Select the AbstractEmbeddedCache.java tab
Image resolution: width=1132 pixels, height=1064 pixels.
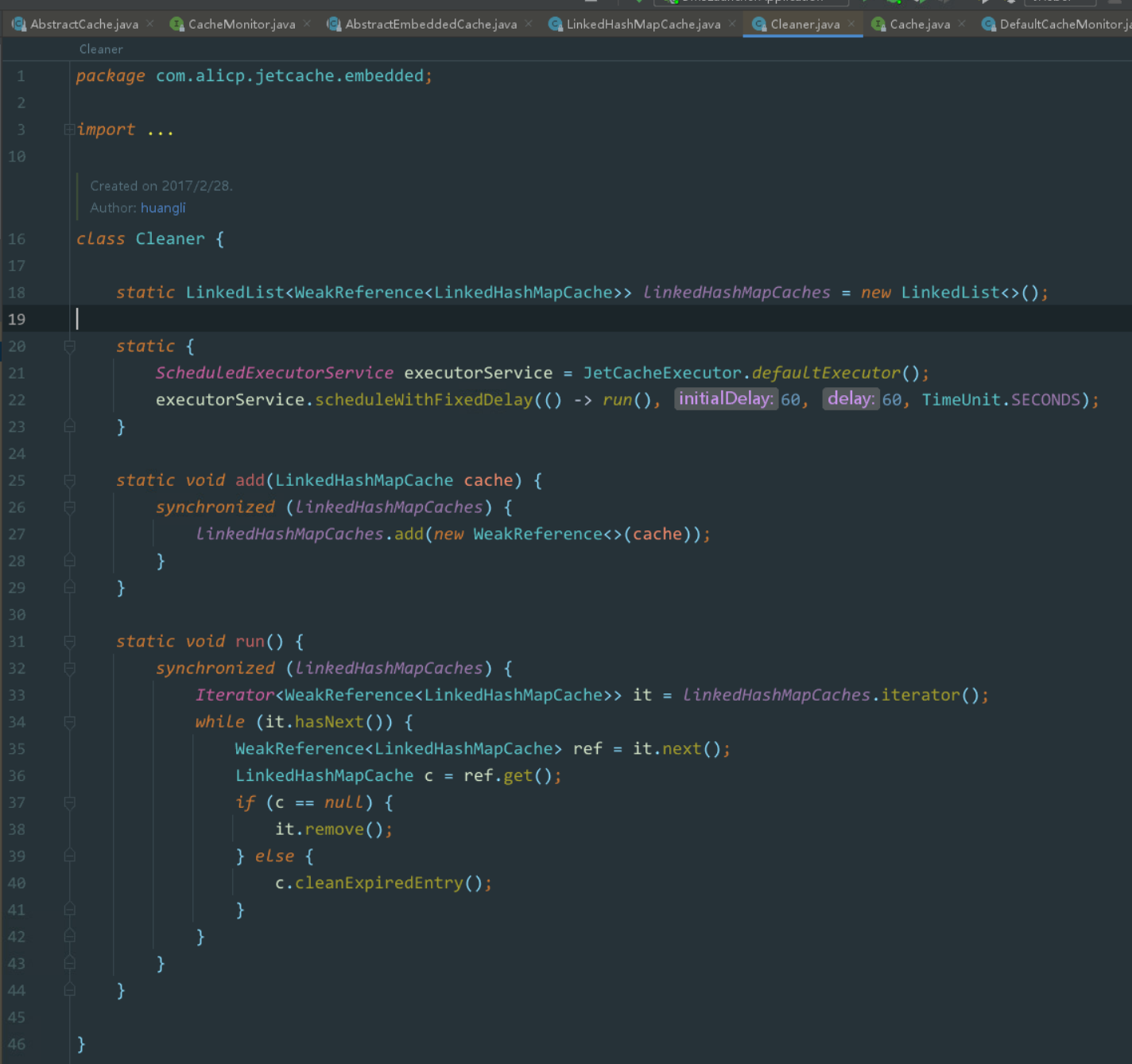(x=431, y=25)
